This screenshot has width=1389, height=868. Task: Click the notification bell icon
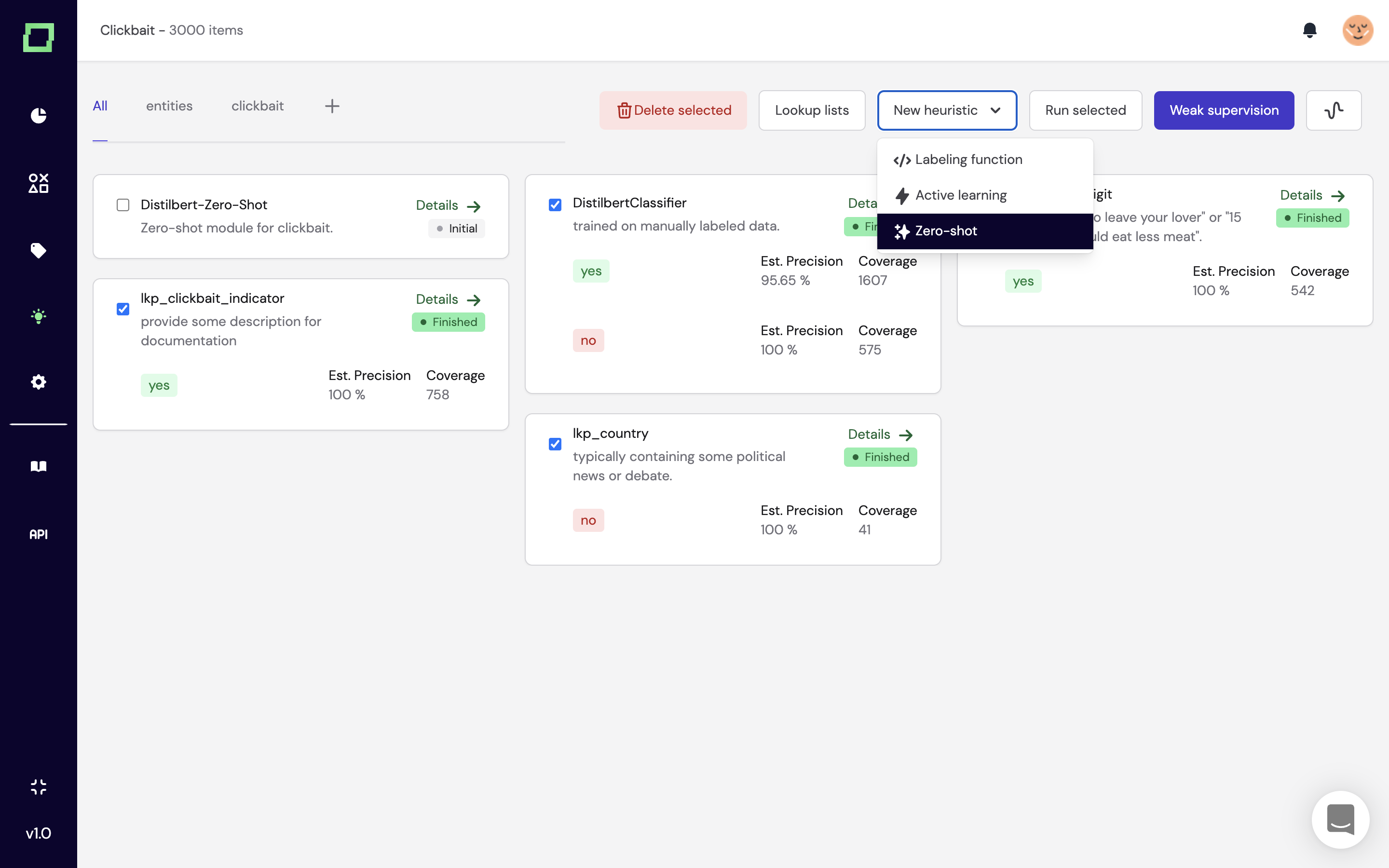click(x=1309, y=30)
